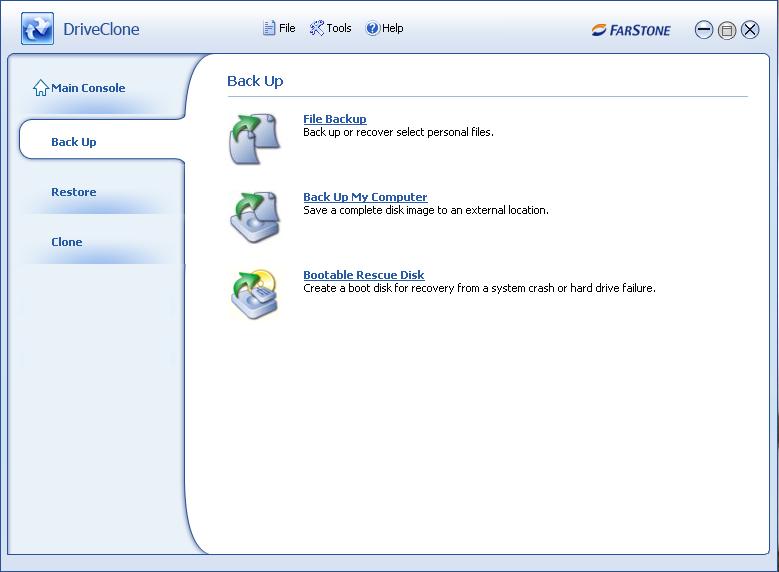The image size is (779, 572).
Task: Click the File menu document icon
Action: [x=269, y=28]
